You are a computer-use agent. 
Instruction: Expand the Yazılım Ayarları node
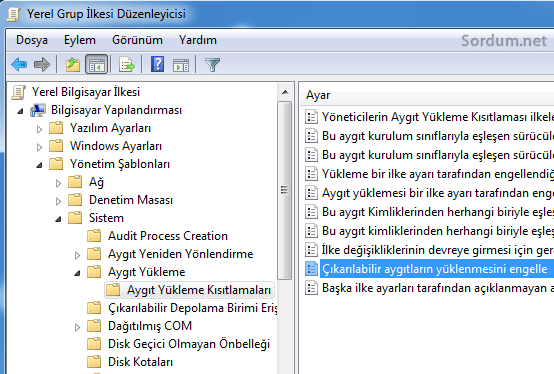pos(39,129)
